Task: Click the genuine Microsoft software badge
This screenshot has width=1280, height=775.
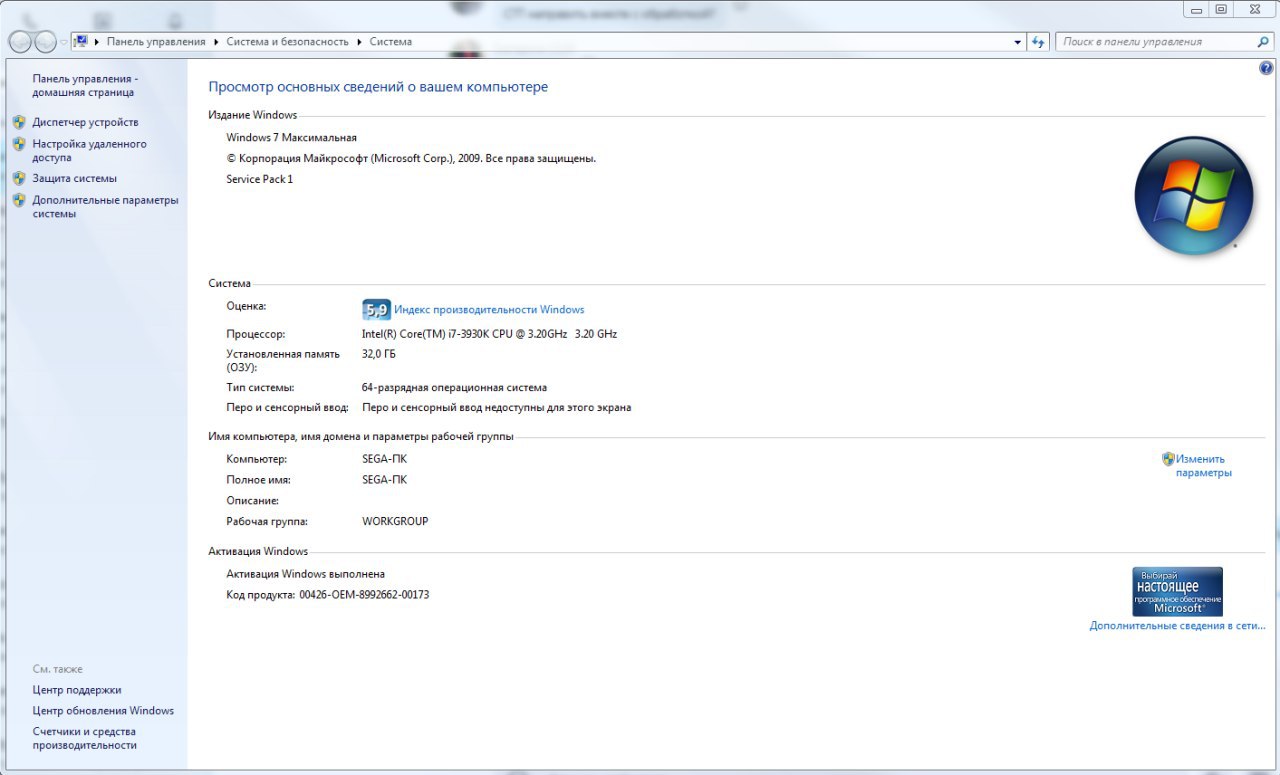Action: (x=1177, y=591)
